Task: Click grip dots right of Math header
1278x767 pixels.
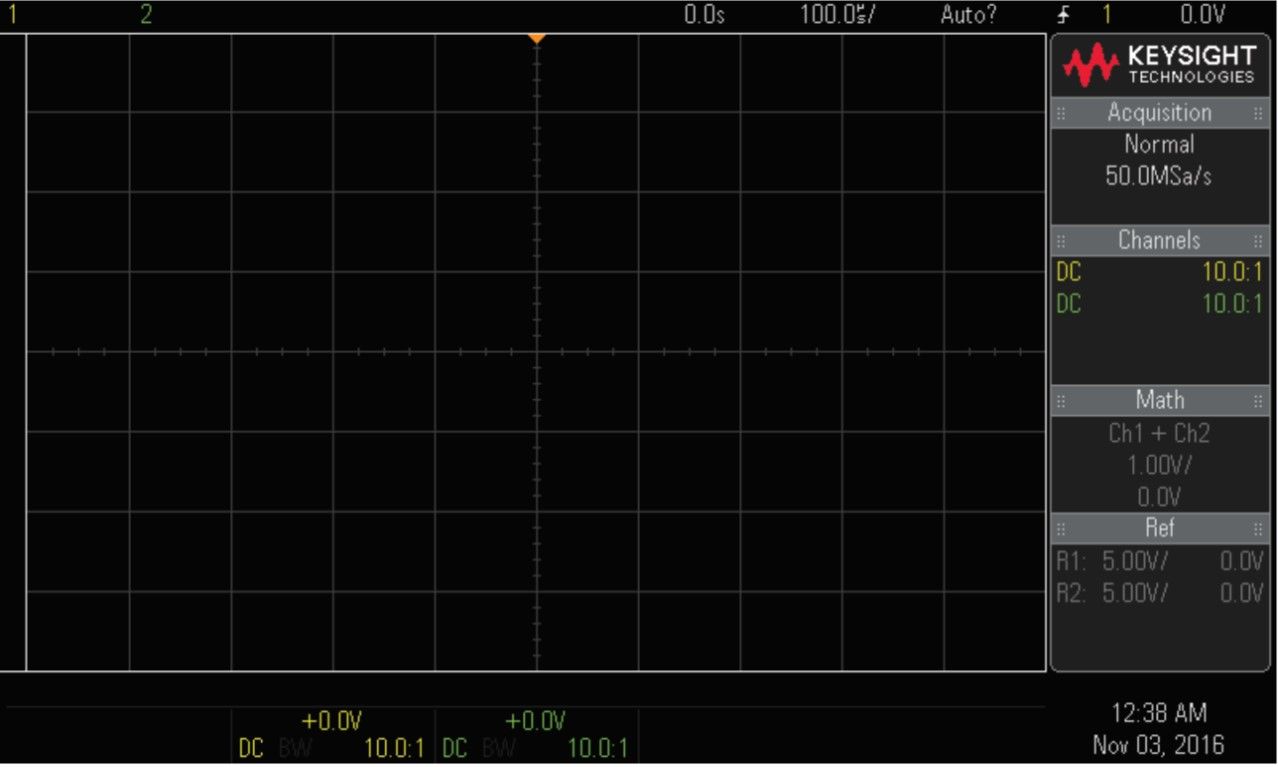Action: pyautogui.click(x=1258, y=401)
